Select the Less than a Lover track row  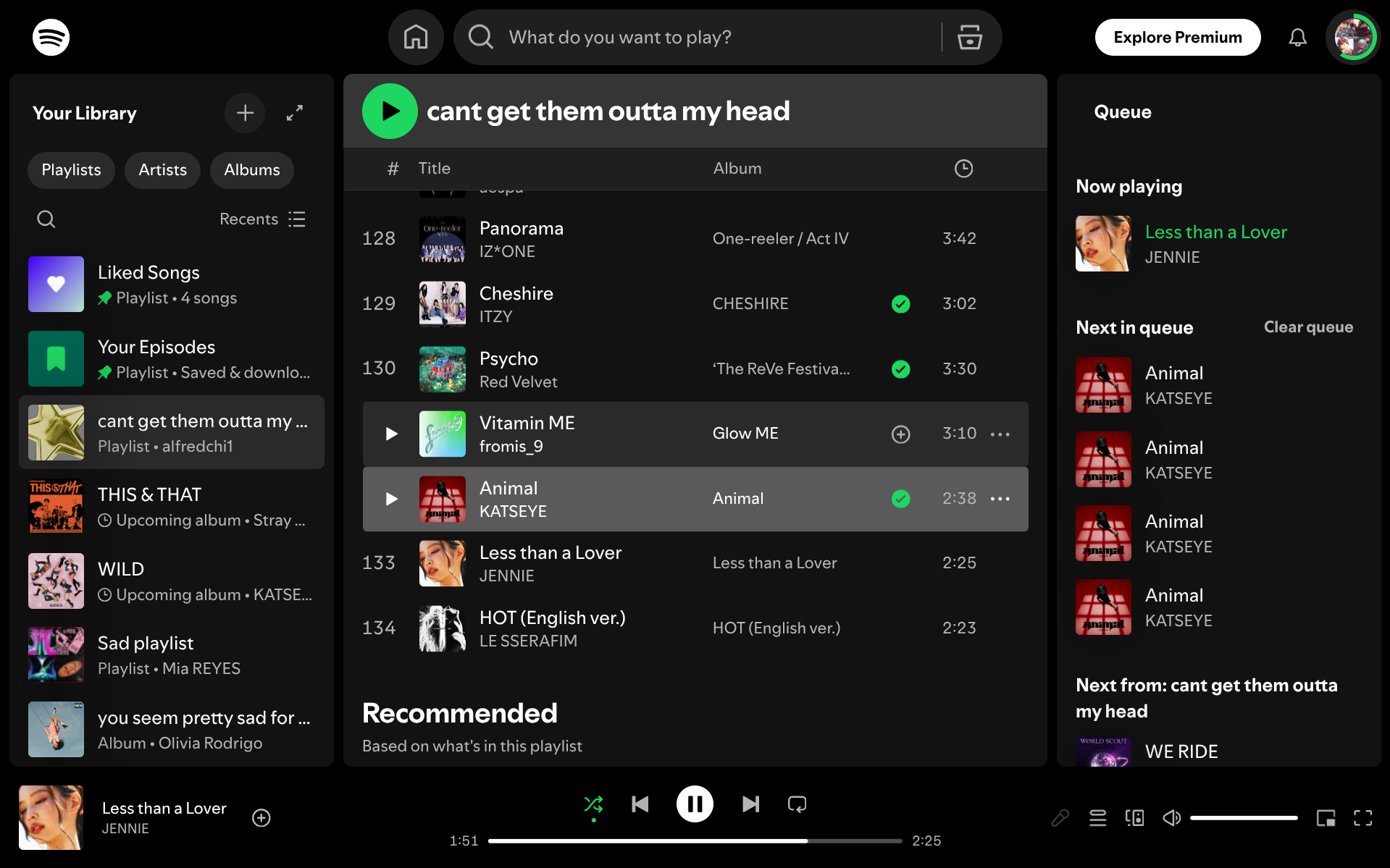pyautogui.click(x=695, y=563)
